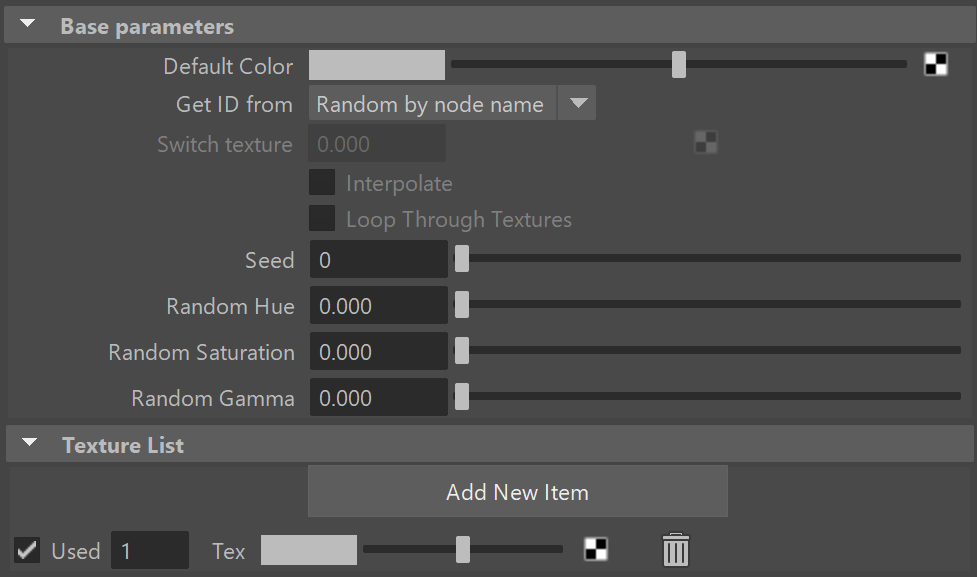
Task: Click the Add New Item button
Action: point(518,492)
